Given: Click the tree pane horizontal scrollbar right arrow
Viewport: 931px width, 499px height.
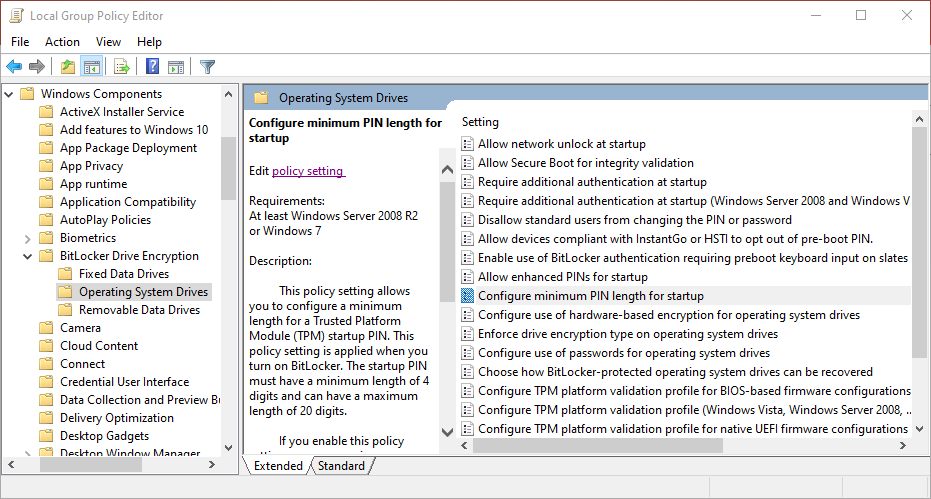Looking at the screenshot, I should click(212, 466).
